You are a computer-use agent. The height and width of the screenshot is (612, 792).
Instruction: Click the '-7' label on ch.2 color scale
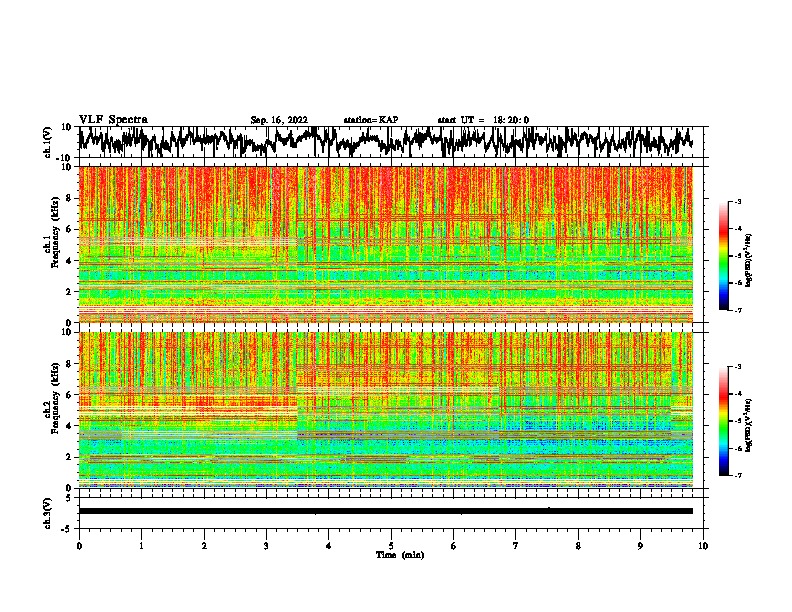click(738, 475)
